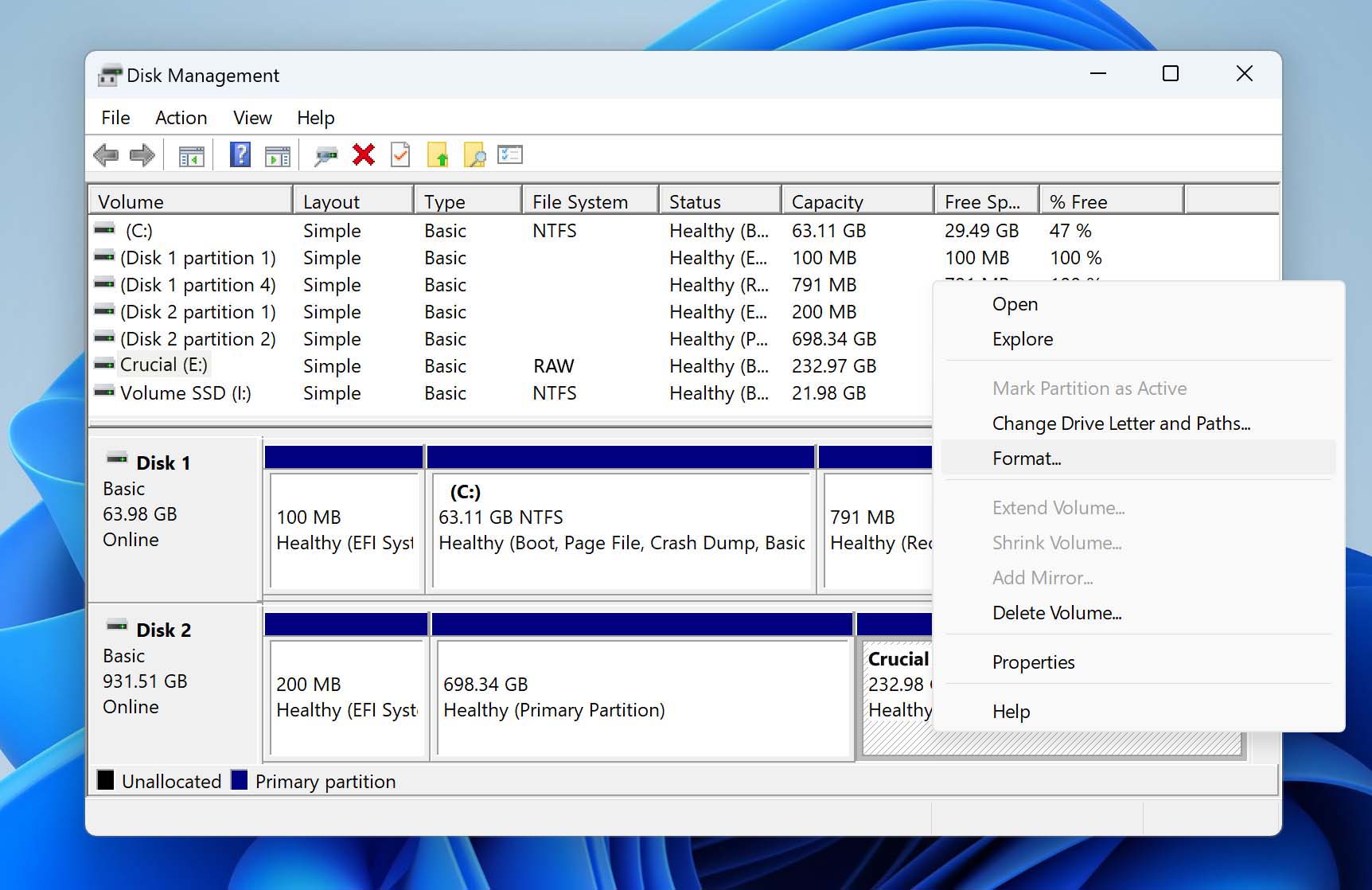Screen dimensions: 1372x890
Task: Choose Open from the context menu
Action: (x=1138, y=304)
